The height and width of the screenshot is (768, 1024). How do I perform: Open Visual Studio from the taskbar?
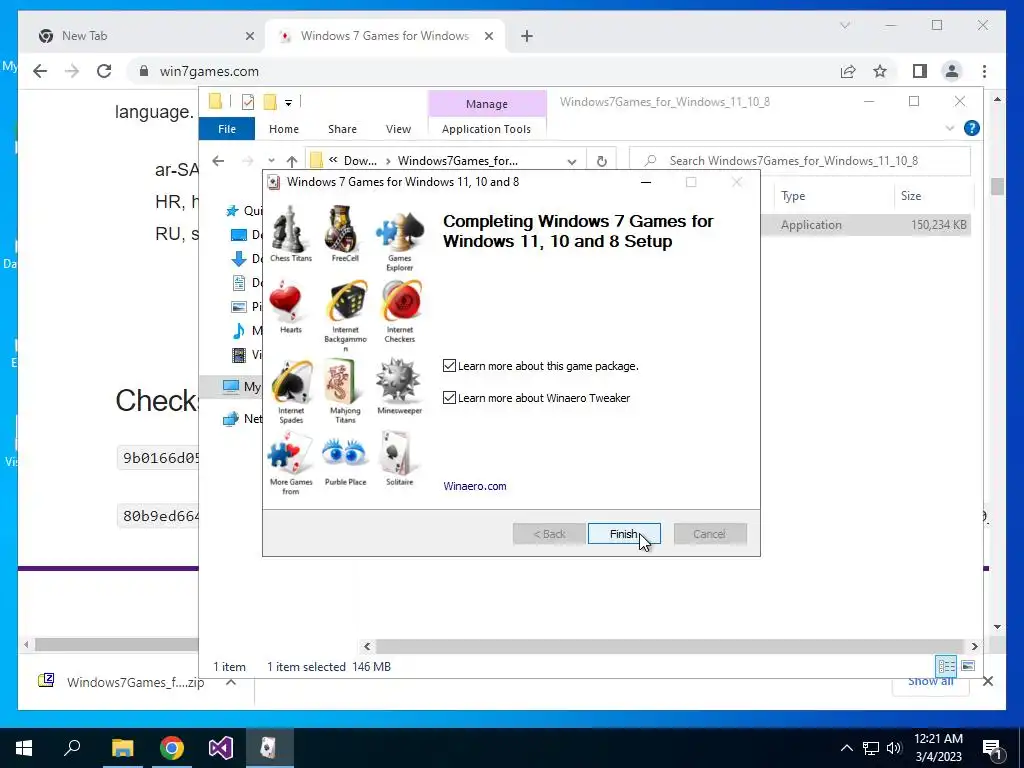pos(221,748)
